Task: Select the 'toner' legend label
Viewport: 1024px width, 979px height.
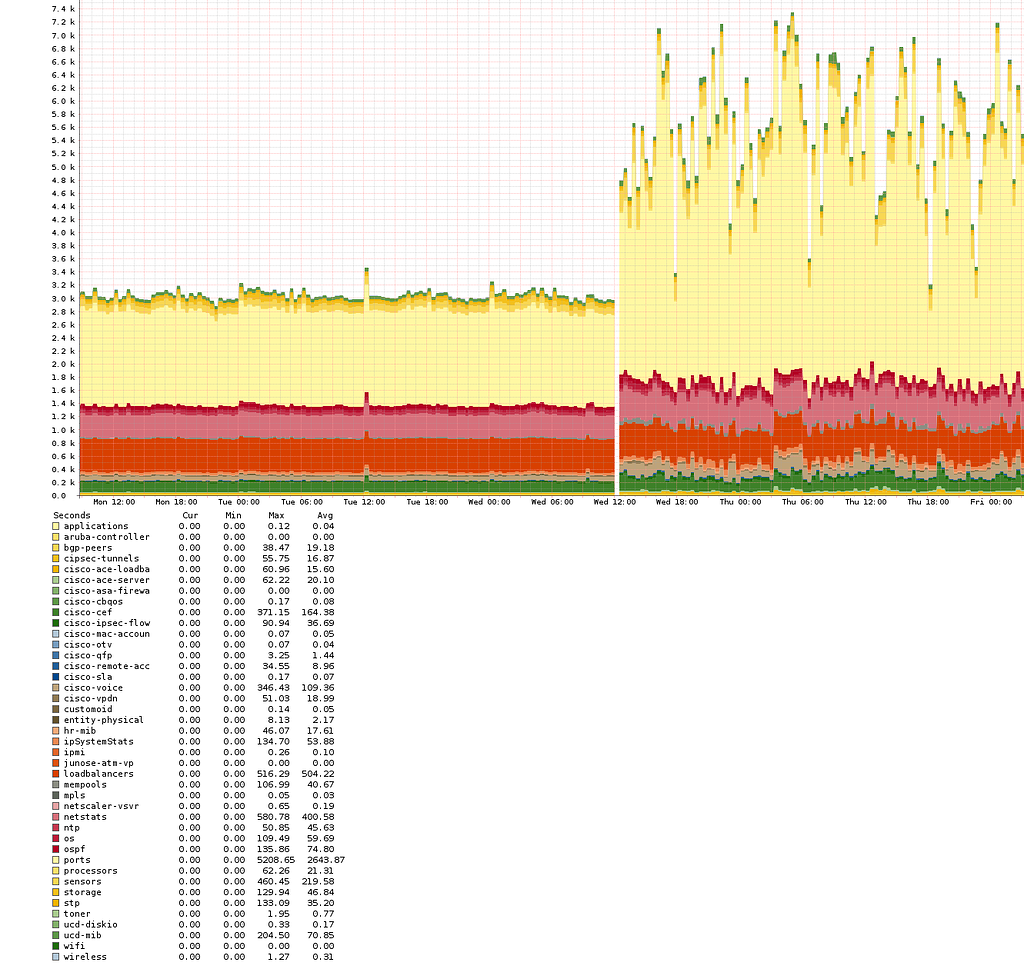Action: point(77,914)
